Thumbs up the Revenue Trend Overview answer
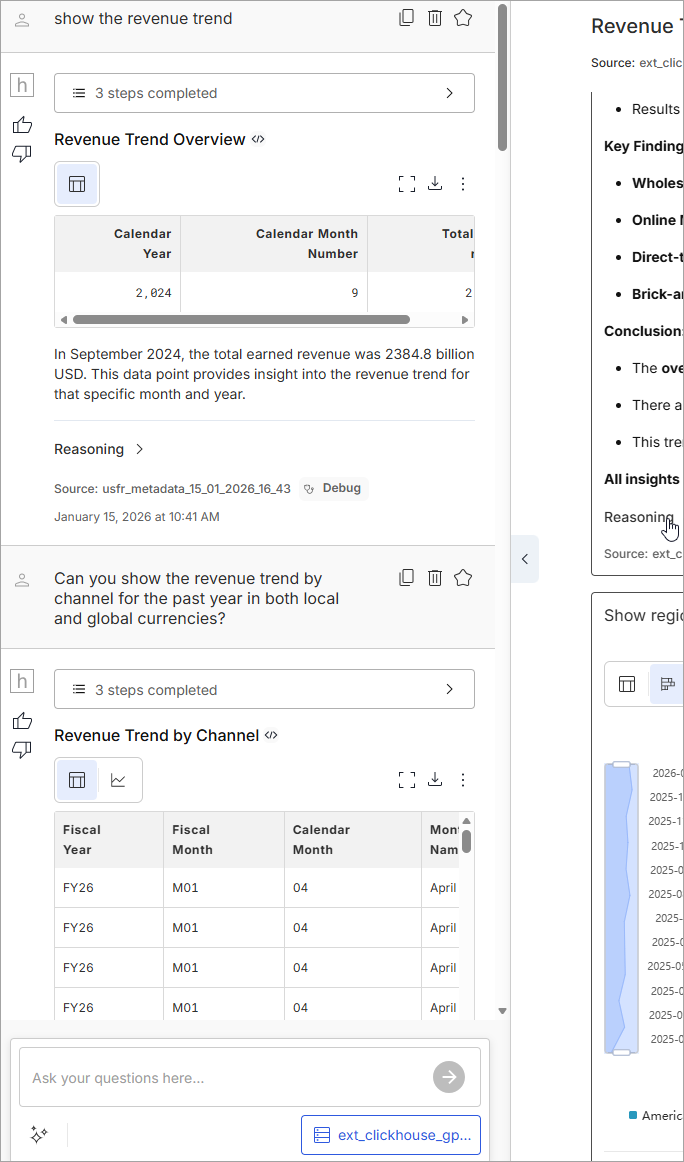684x1162 pixels. pos(22,125)
